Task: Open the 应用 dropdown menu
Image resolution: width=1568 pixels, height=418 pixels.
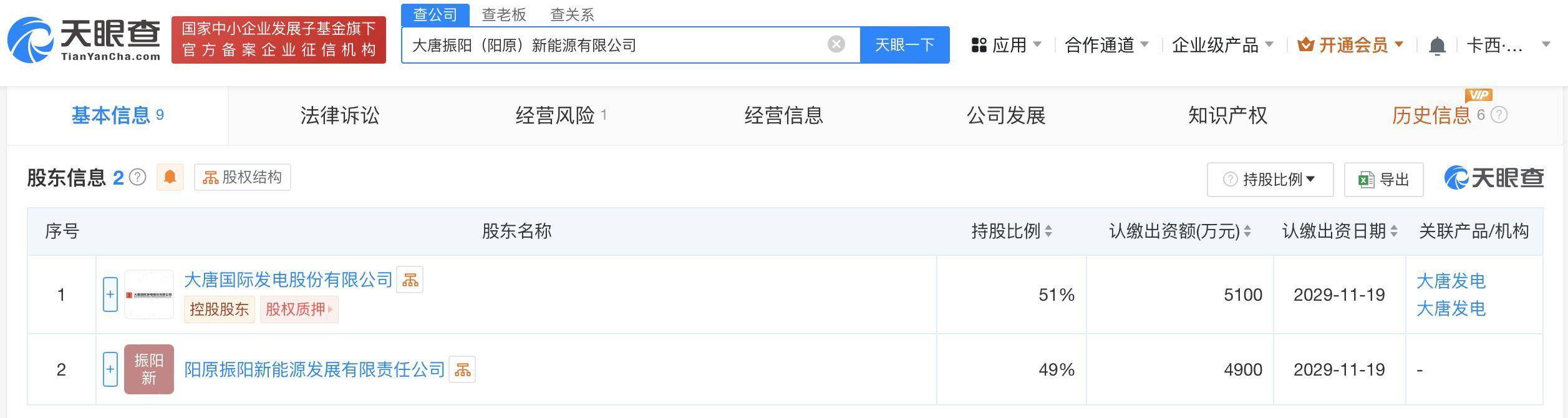Action: tap(1007, 45)
